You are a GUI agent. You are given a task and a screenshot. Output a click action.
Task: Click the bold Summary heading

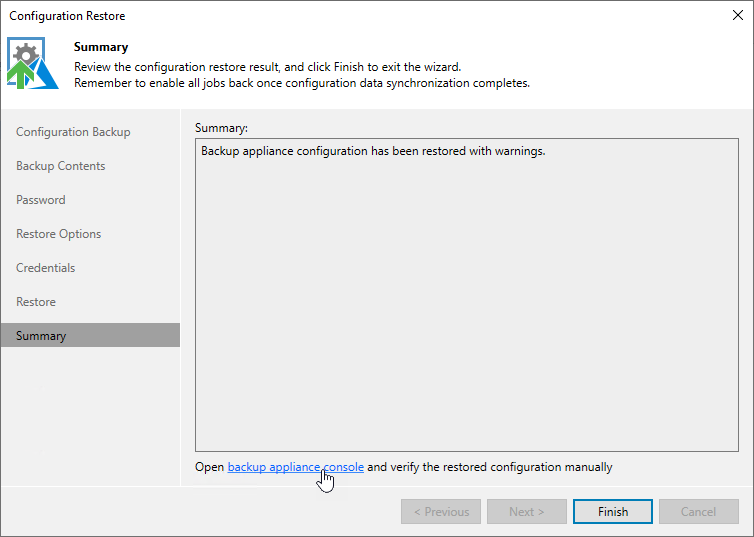(x=101, y=47)
